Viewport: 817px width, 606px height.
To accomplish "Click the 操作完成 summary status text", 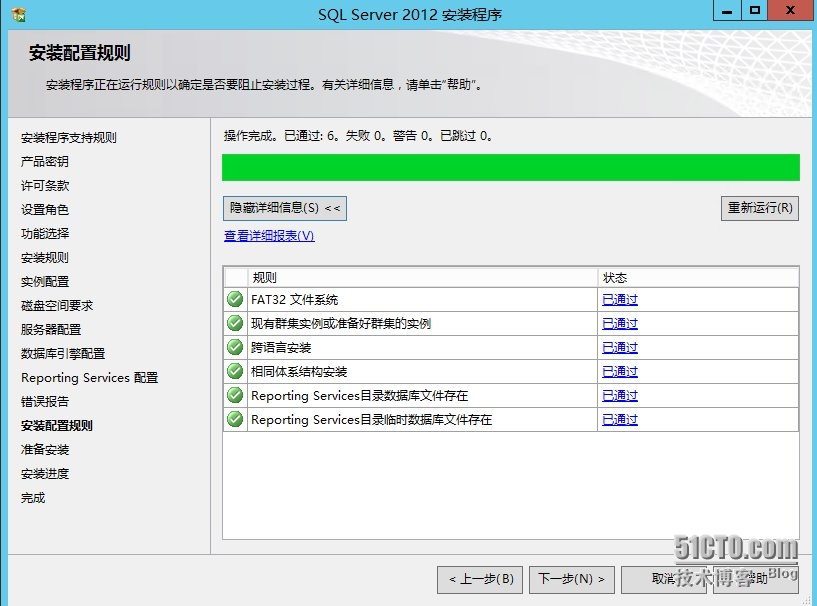I will click(x=358, y=136).
